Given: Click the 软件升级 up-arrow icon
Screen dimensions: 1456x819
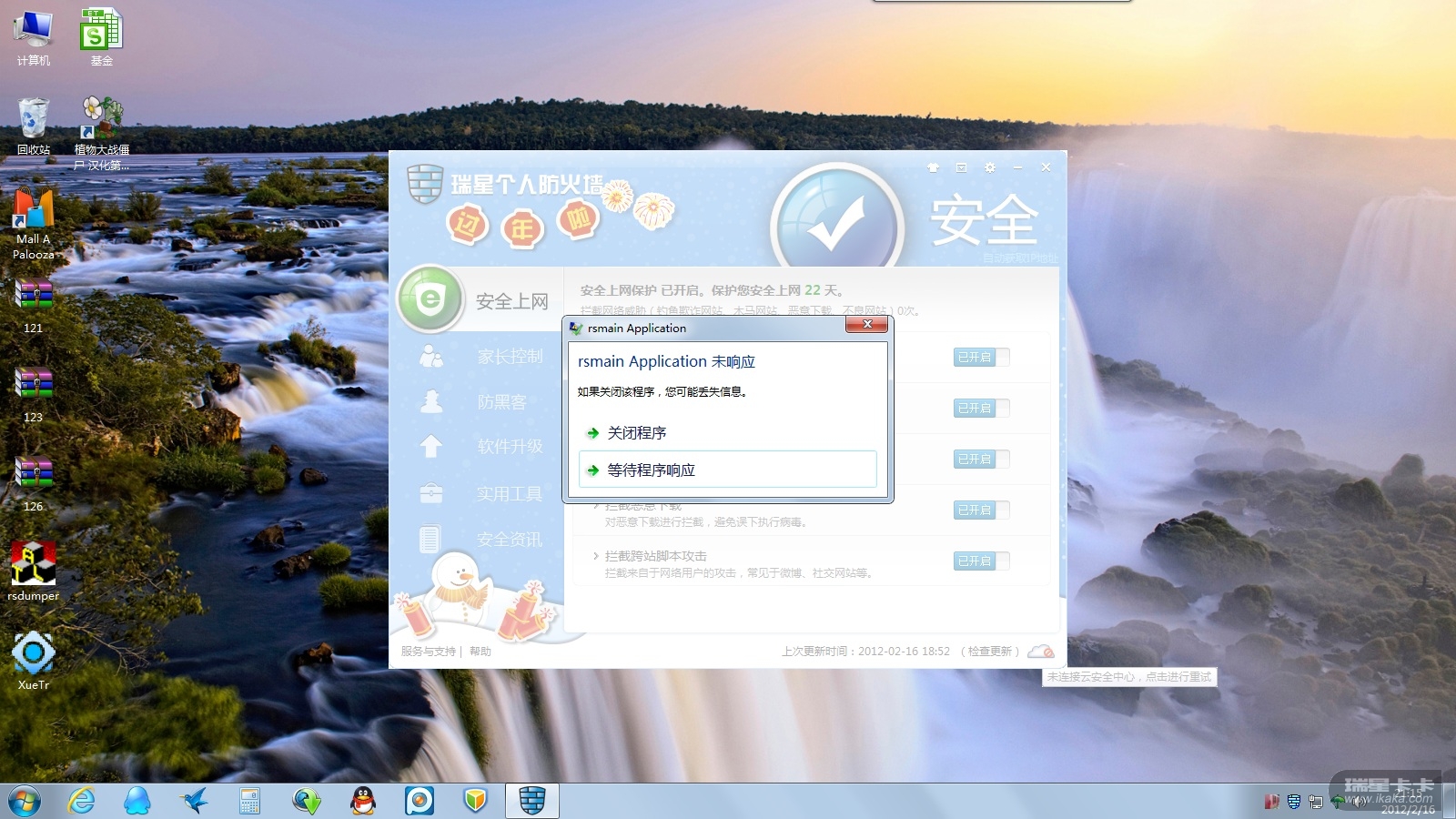Looking at the screenshot, I should tap(431, 447).
